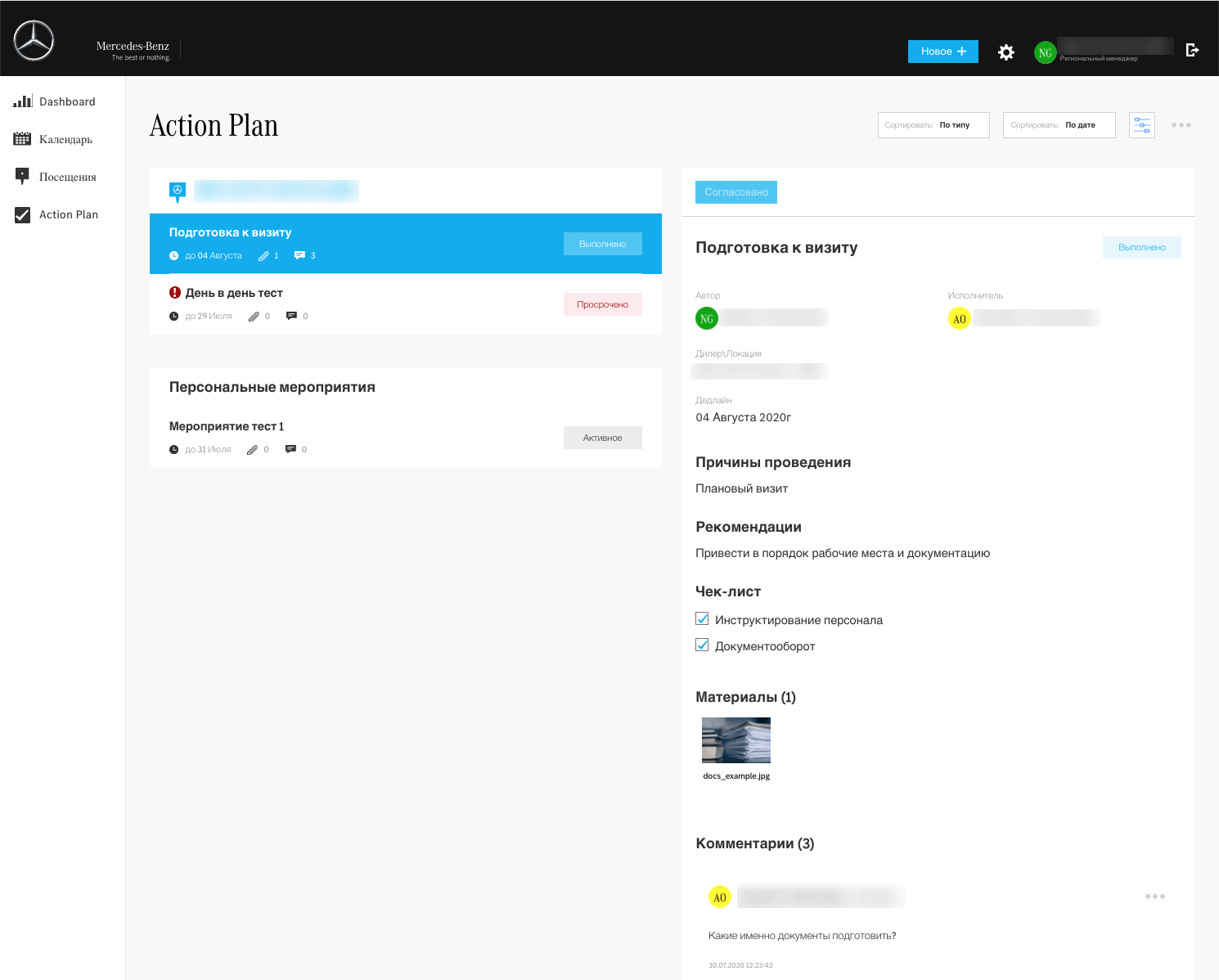Click the Dashboard bar chart icon

(22, 101)
